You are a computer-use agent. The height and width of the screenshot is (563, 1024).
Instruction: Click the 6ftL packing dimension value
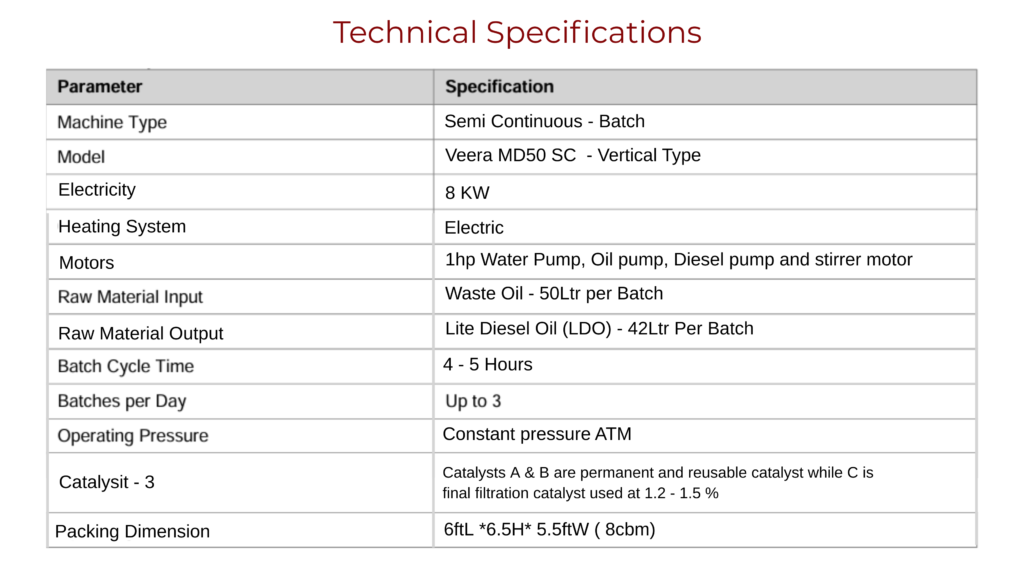[x=549, y=530]
